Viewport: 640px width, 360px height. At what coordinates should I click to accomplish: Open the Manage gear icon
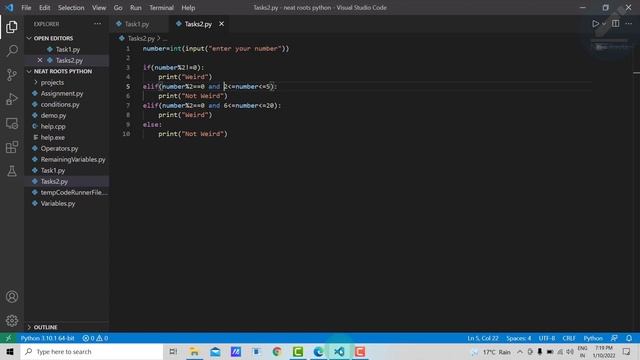point(12,320)
